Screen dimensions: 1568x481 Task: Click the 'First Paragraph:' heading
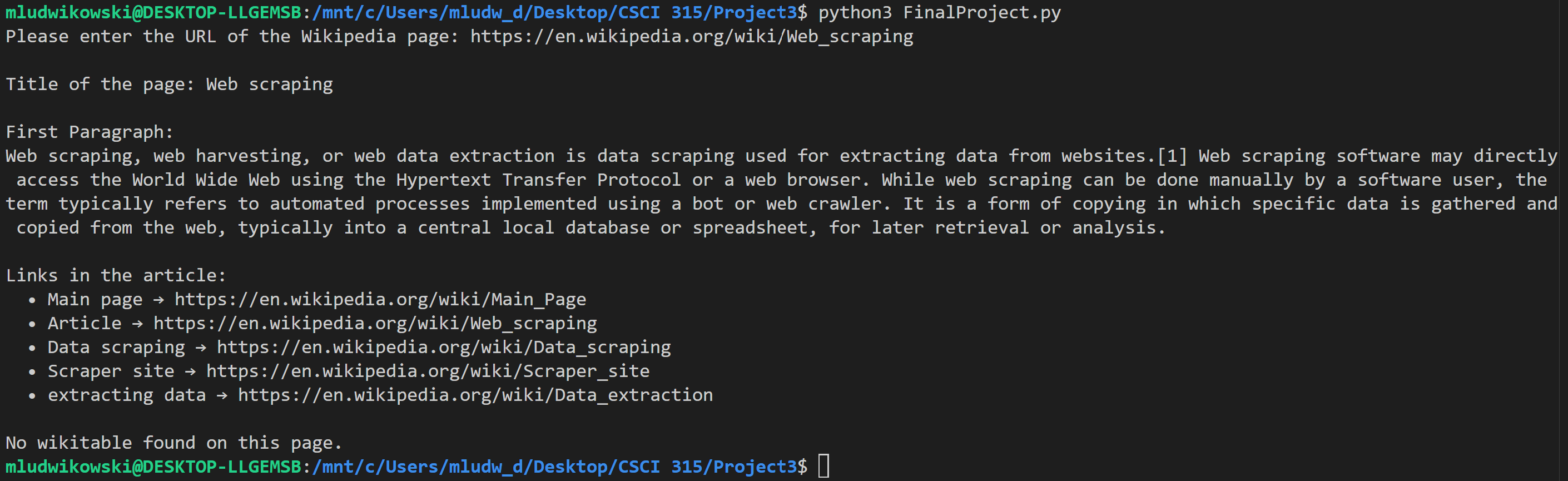(90, 132)
